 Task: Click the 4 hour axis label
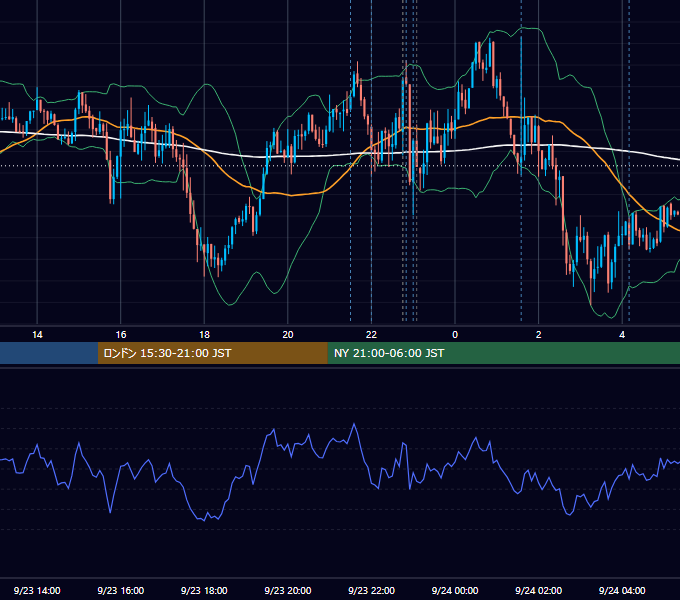click(x=622, y=335)
